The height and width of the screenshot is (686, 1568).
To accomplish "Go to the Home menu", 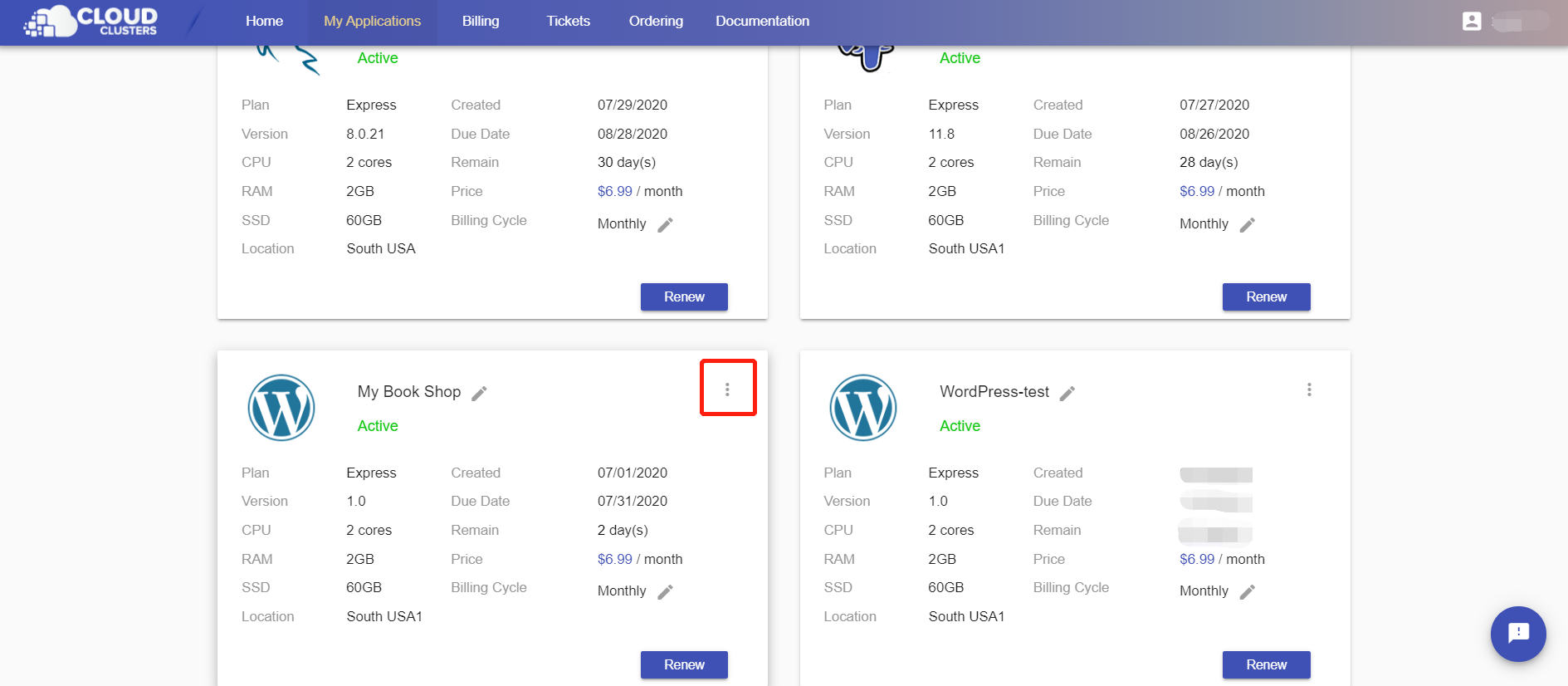I will click(264, 22).
